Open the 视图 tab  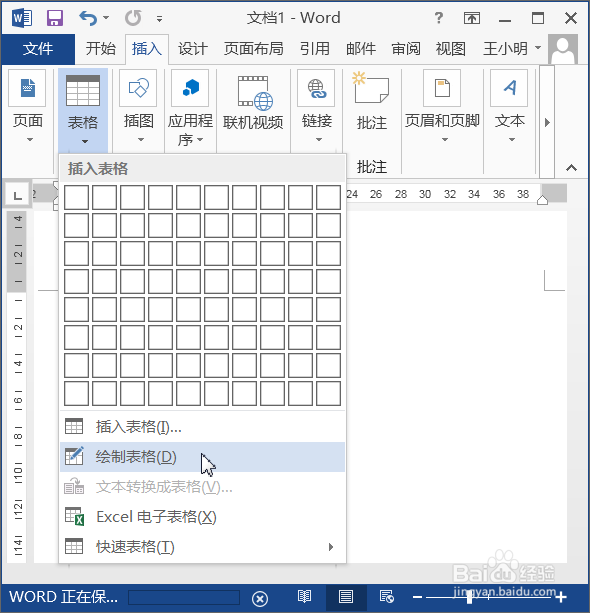pos(450,49)
